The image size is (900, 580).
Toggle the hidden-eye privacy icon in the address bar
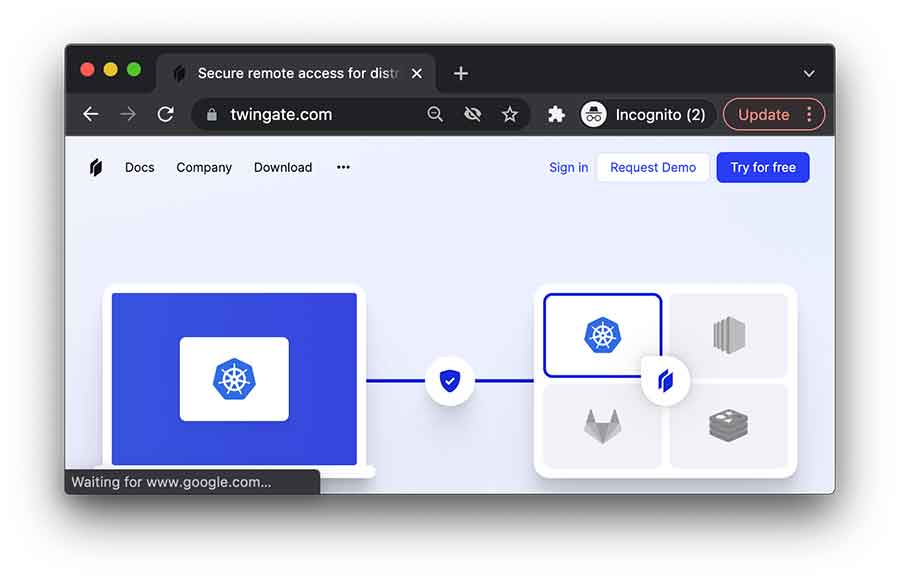(472, 114)
